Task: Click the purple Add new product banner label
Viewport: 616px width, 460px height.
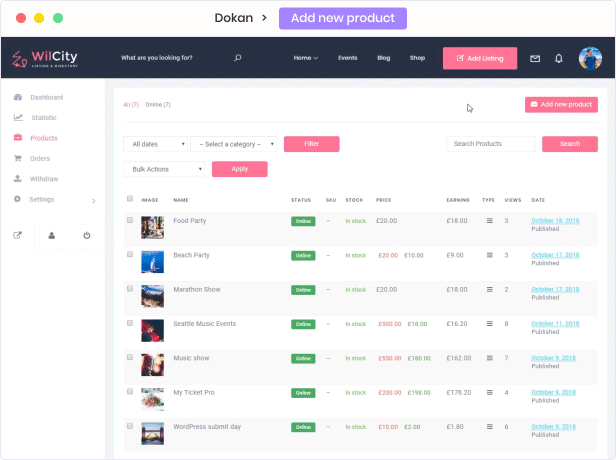Action: [x=343, y=18]
